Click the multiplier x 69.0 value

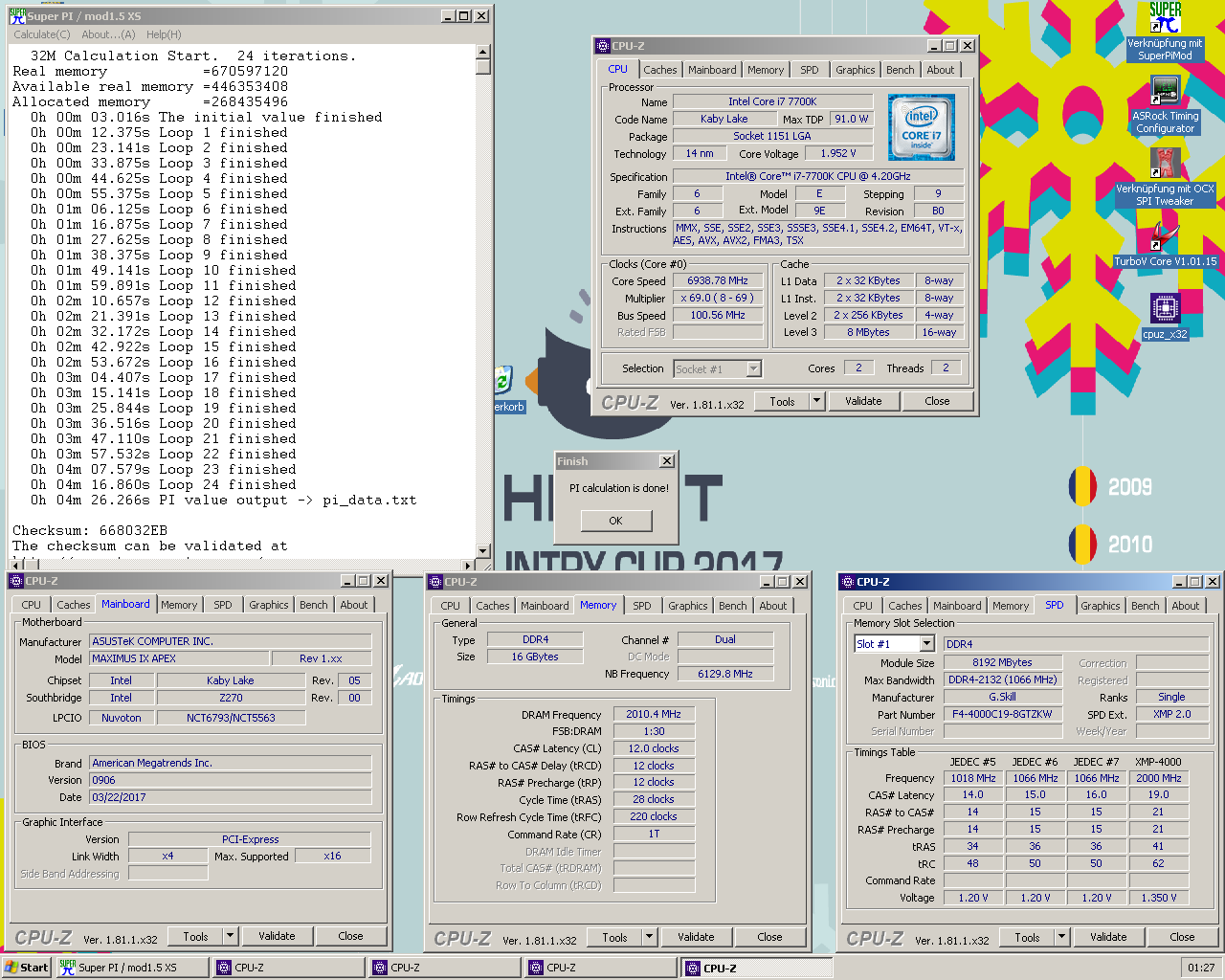[x=718, y=298]
